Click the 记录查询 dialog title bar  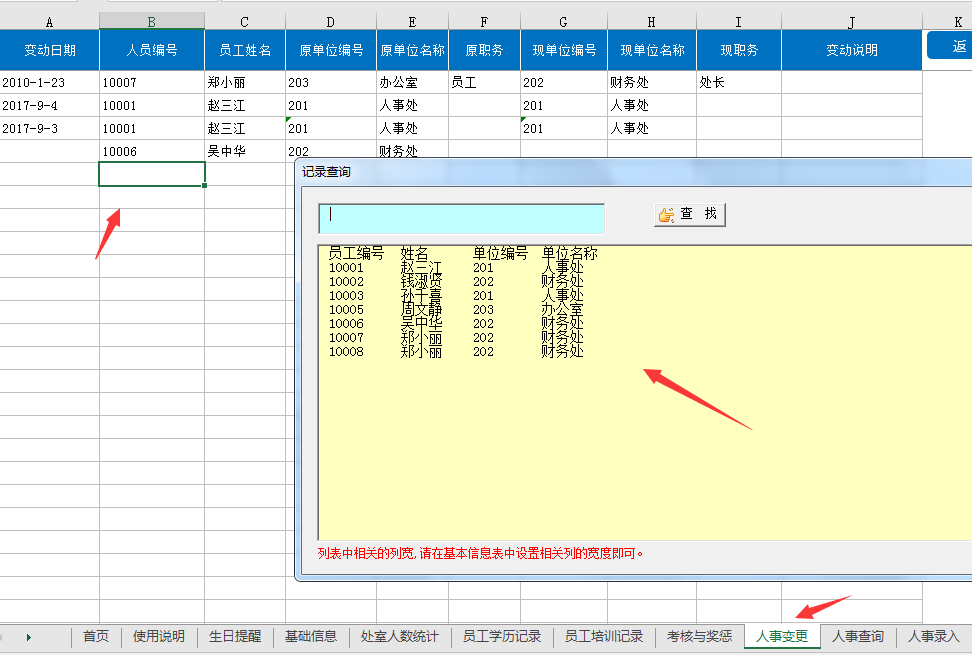coord(634,172)
